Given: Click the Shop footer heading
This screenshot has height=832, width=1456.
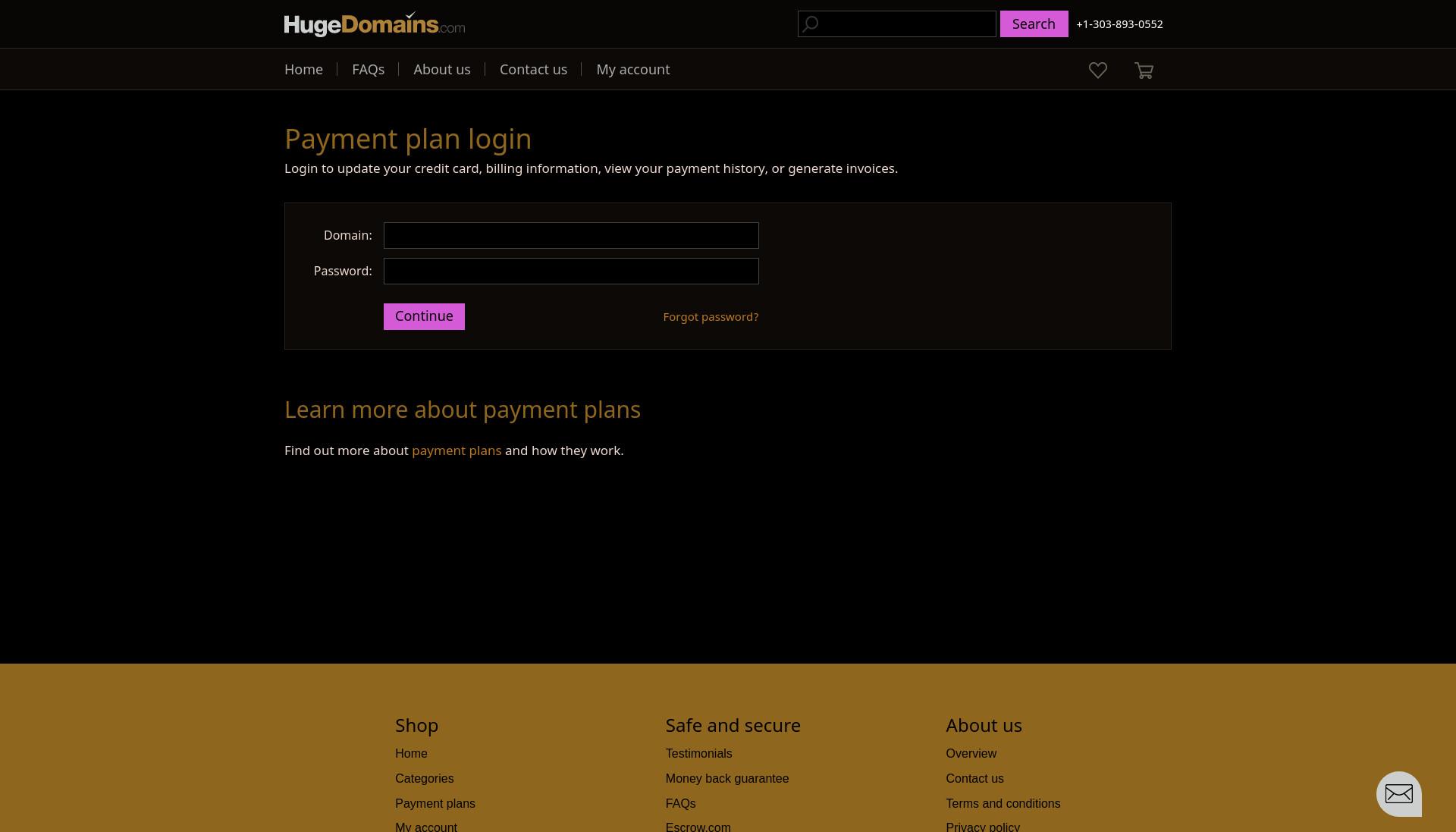Looking at the screenshot, I should [x=416, y=726].
